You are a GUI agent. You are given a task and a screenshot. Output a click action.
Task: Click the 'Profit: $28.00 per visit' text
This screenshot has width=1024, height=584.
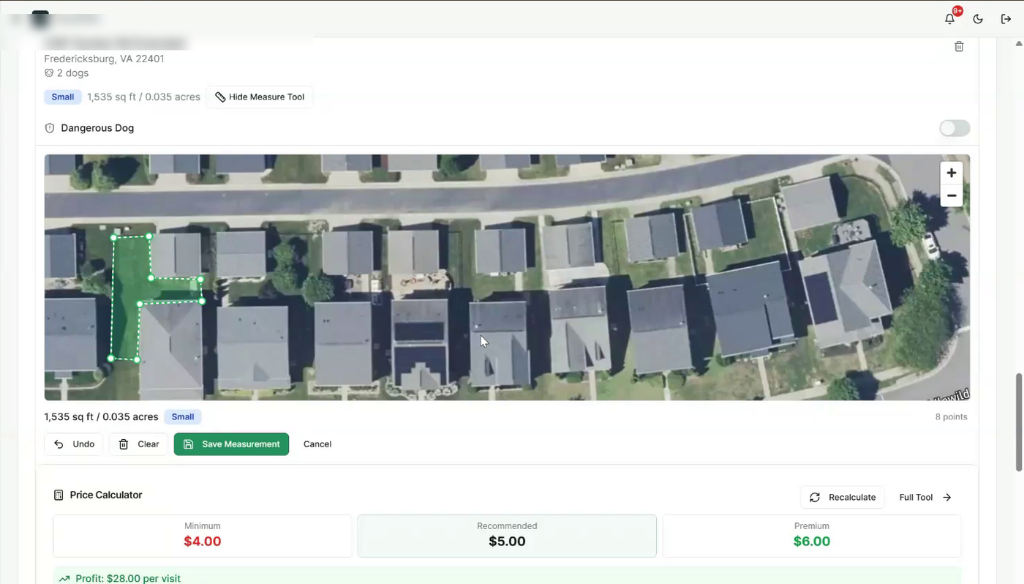click(128, 578)
